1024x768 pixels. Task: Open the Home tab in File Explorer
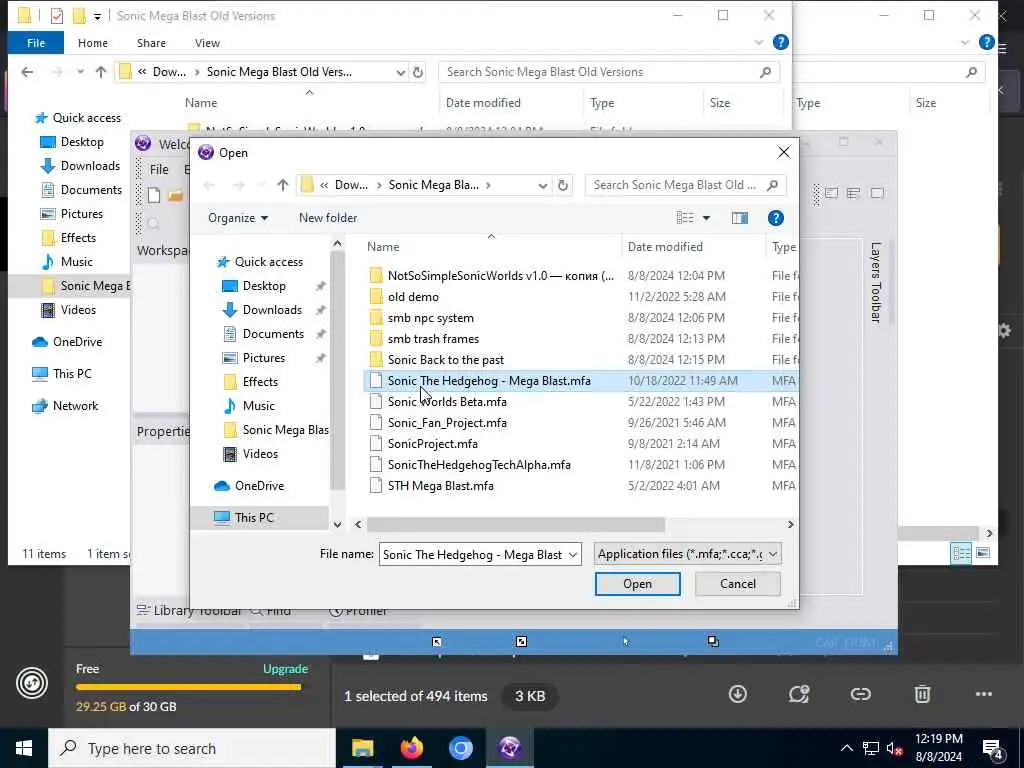tap(93, 43)
